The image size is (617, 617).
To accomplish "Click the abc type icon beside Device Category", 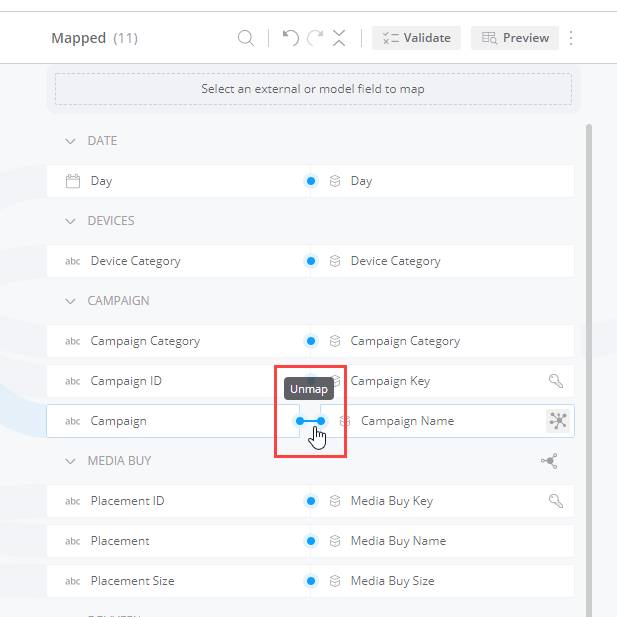I will [x=73, y=261].
